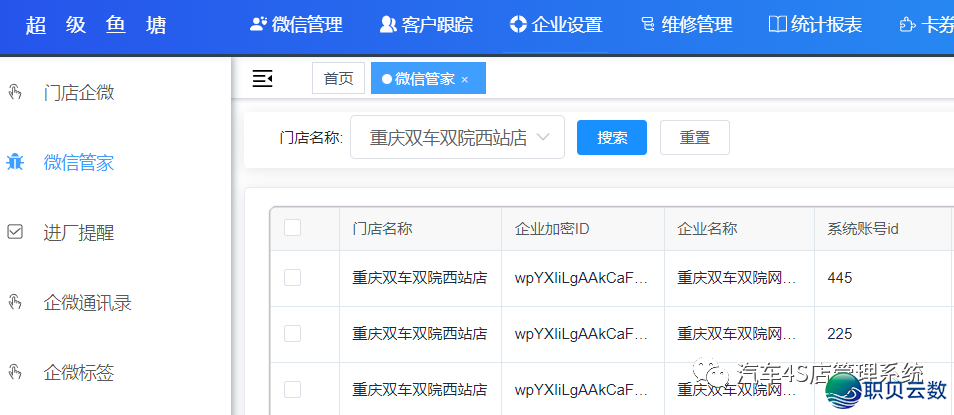
Task: Click the hand icon beside 企微标签
Action: pos(15,372)
